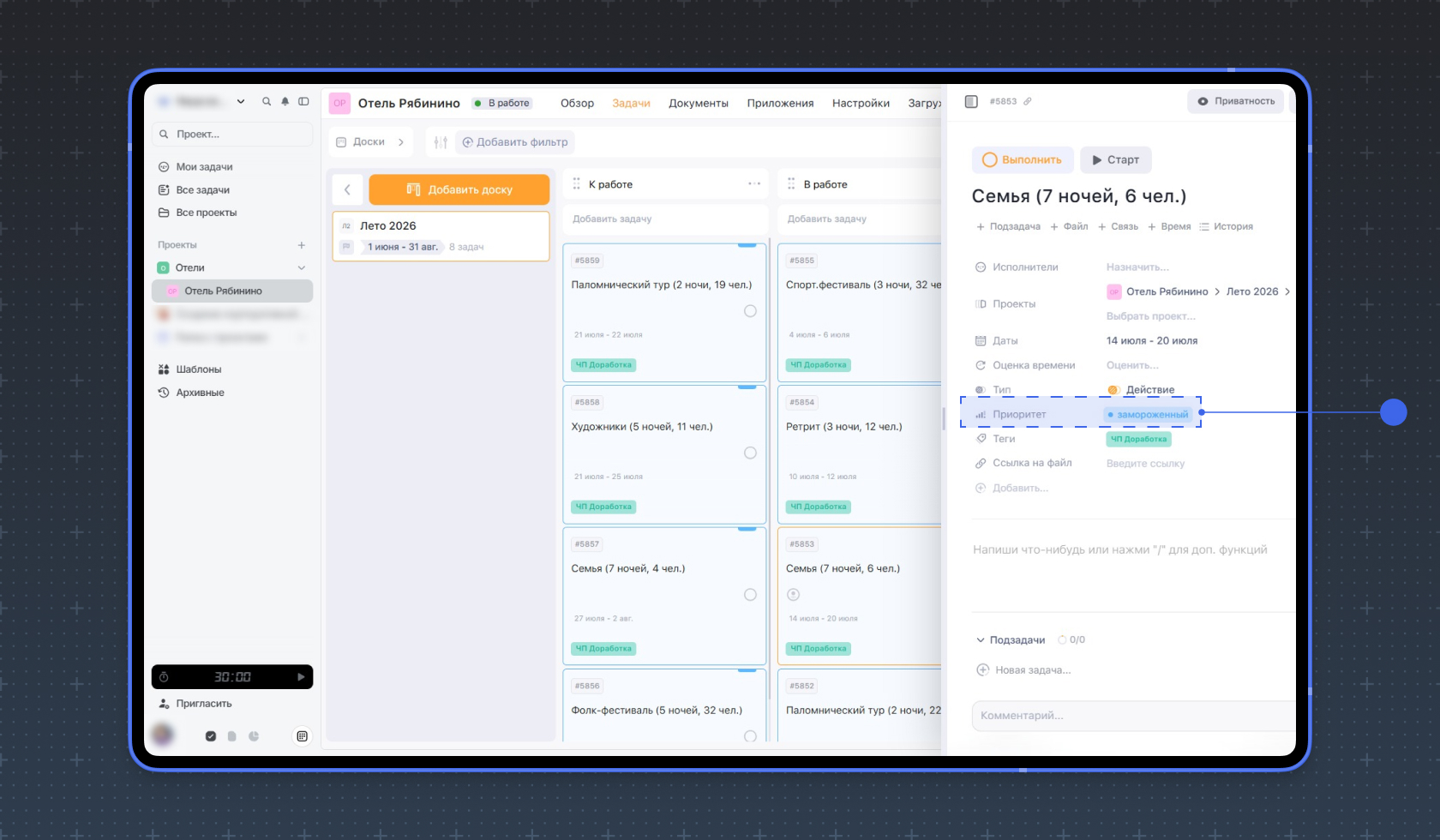This screenshot has height=840, width=1440.
Task: Collapse the Отели project group chevron
Action: [x=302, y=267]
